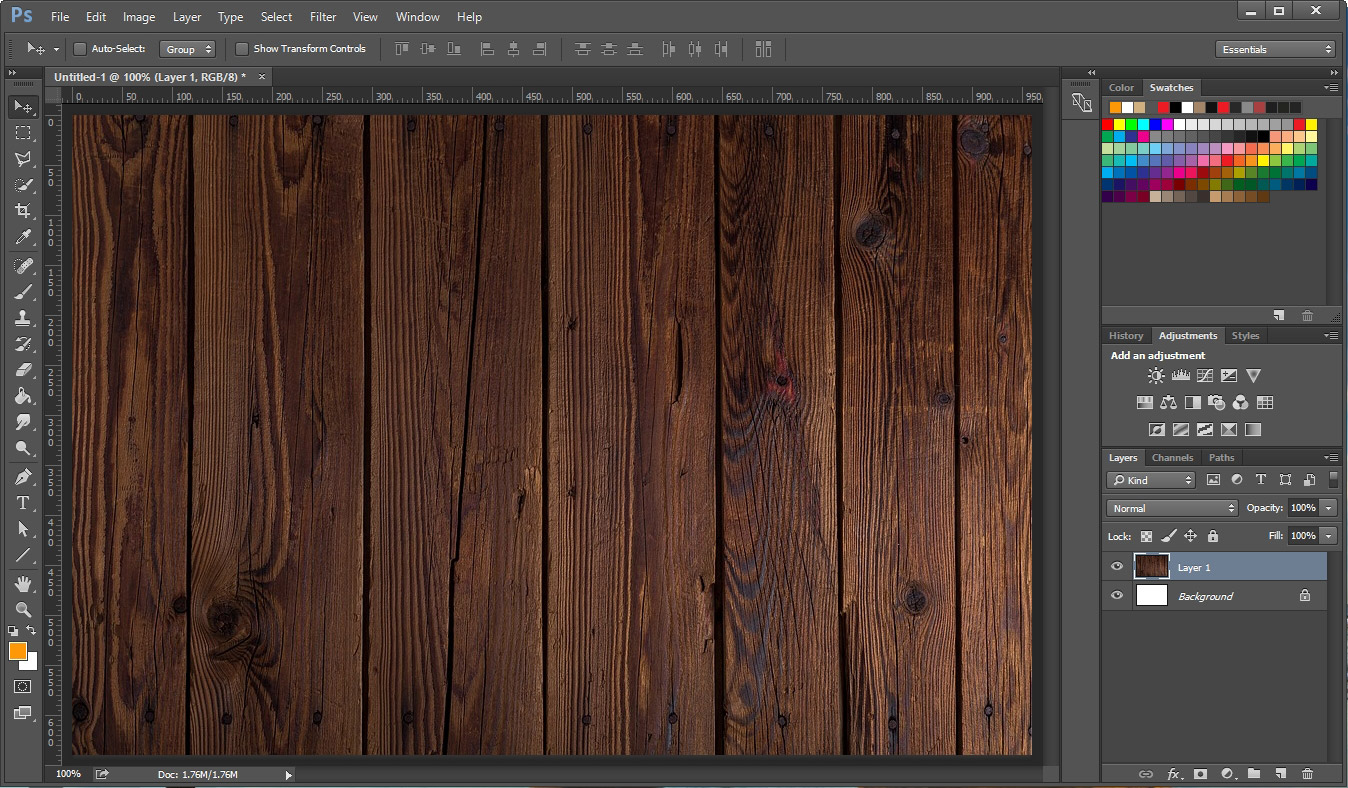Expand the layer Opacity dropdown arrow
The width and height of the screenshot is (1348, 788).
[1329, 508]
